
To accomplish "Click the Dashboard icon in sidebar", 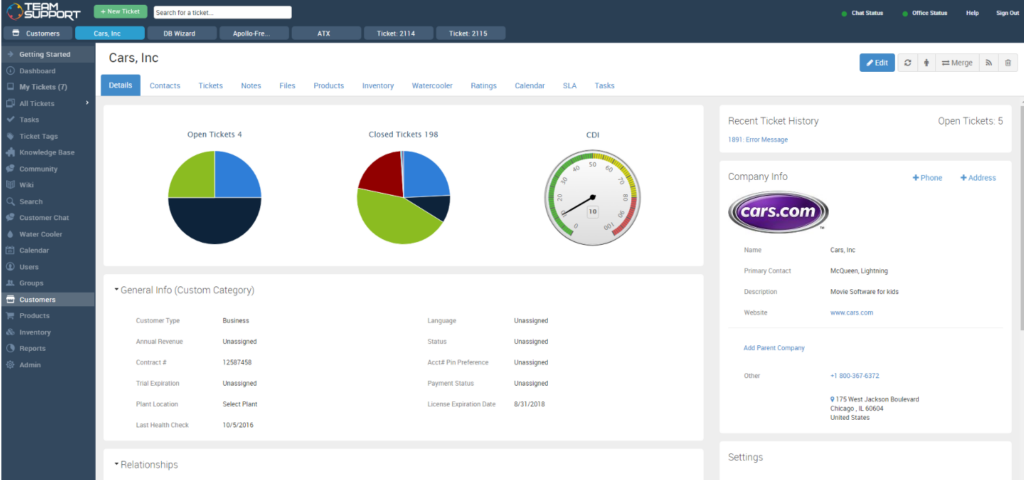I will tap(10, 71).
